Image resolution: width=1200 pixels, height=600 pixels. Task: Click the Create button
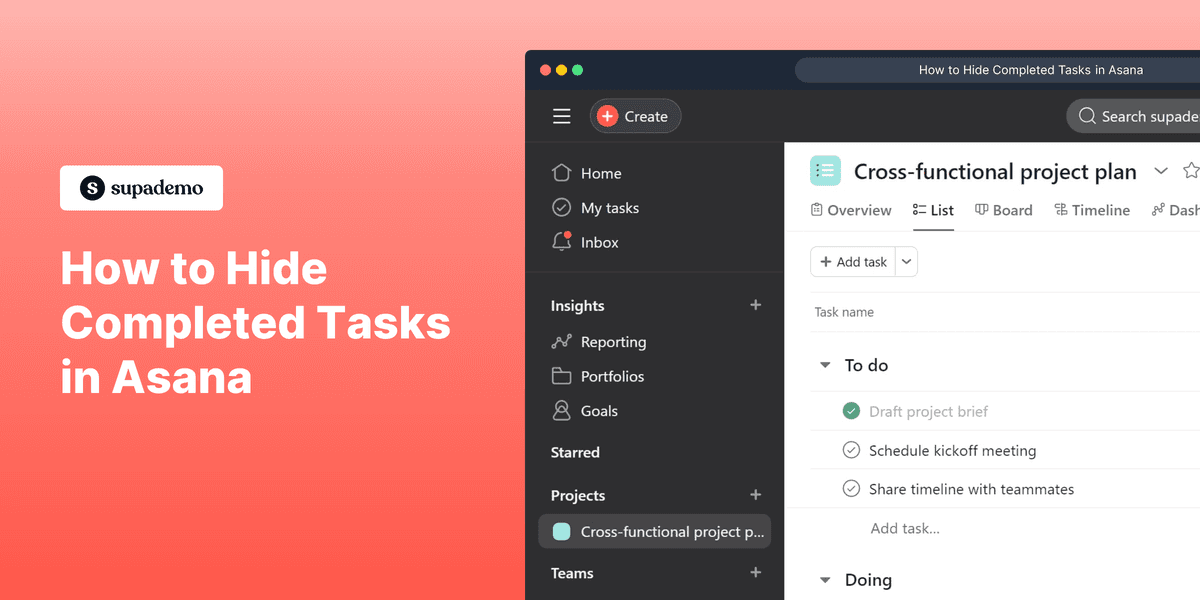click(635, 115)
